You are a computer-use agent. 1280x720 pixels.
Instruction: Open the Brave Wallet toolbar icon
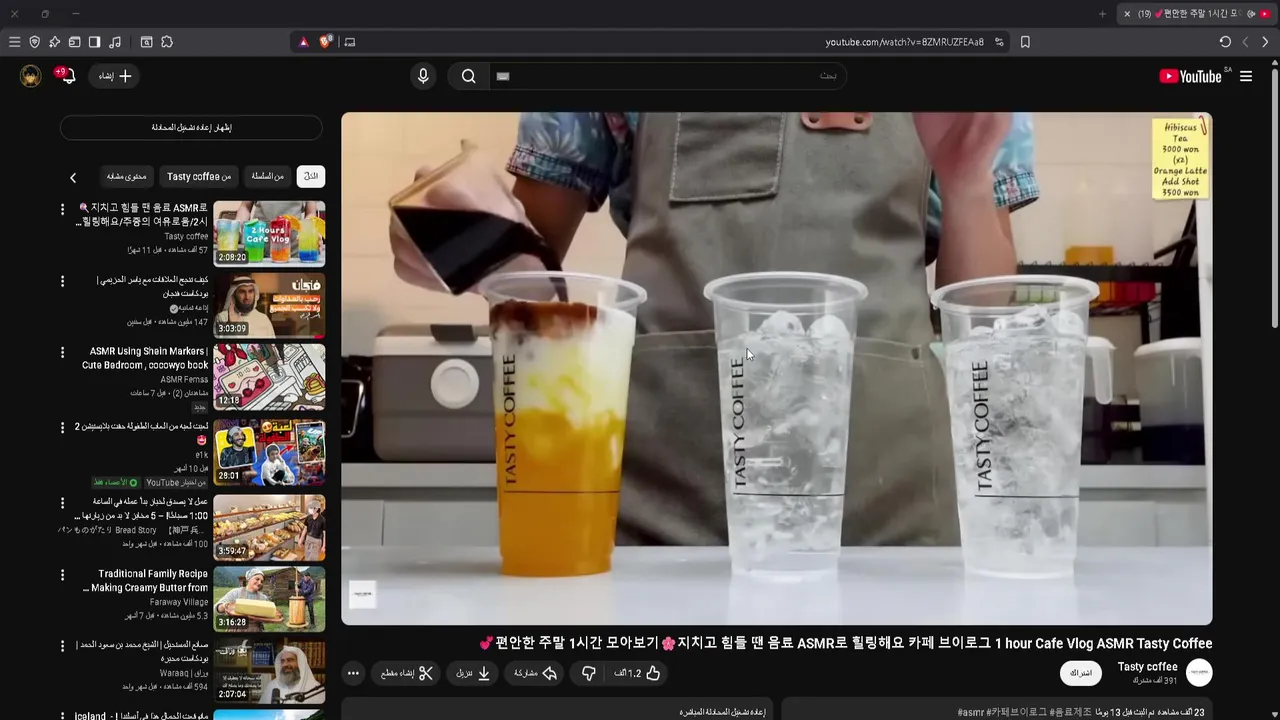[x=74, y=42]
